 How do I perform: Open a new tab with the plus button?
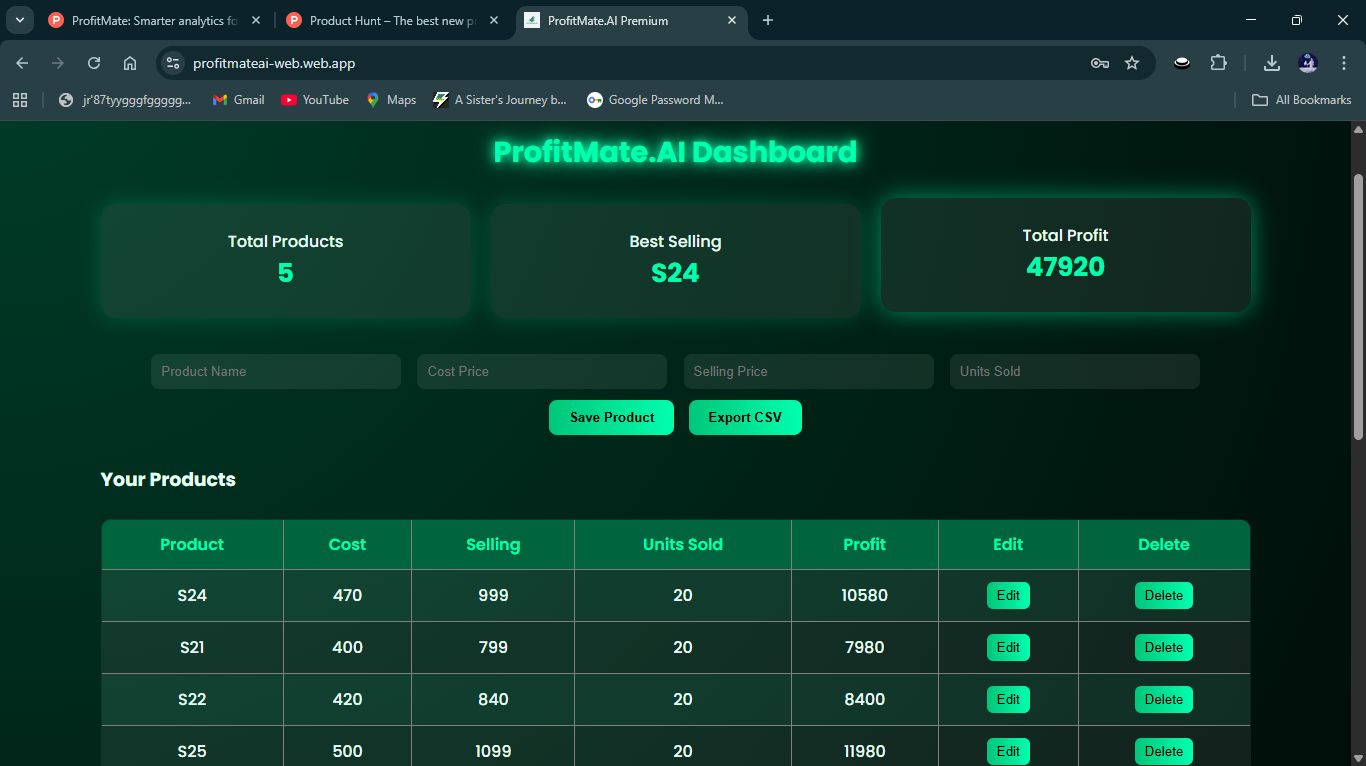click(768, 20)
